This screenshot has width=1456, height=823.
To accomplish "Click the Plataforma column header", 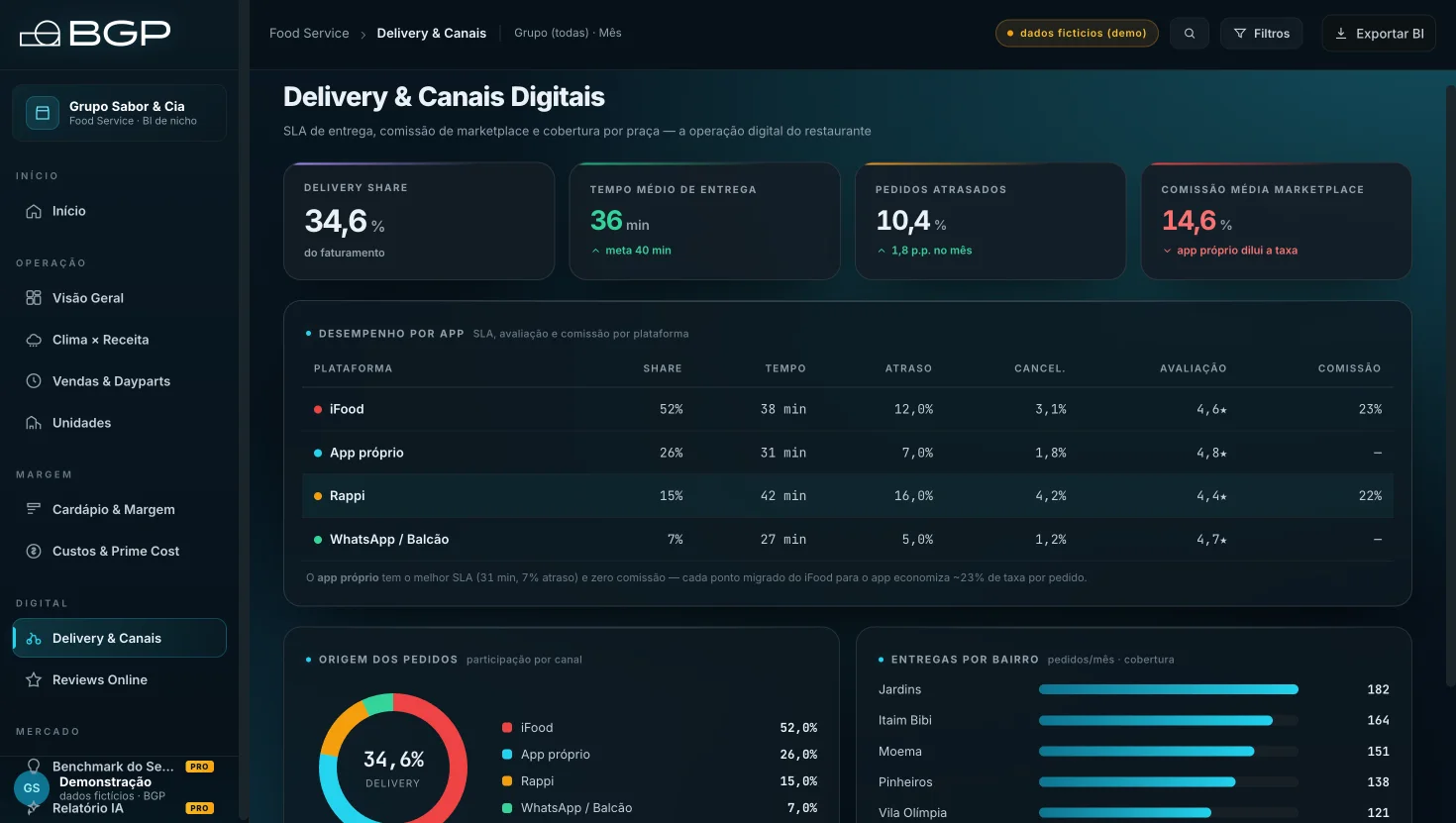I will pyautogui.click(x=353, y=368).
